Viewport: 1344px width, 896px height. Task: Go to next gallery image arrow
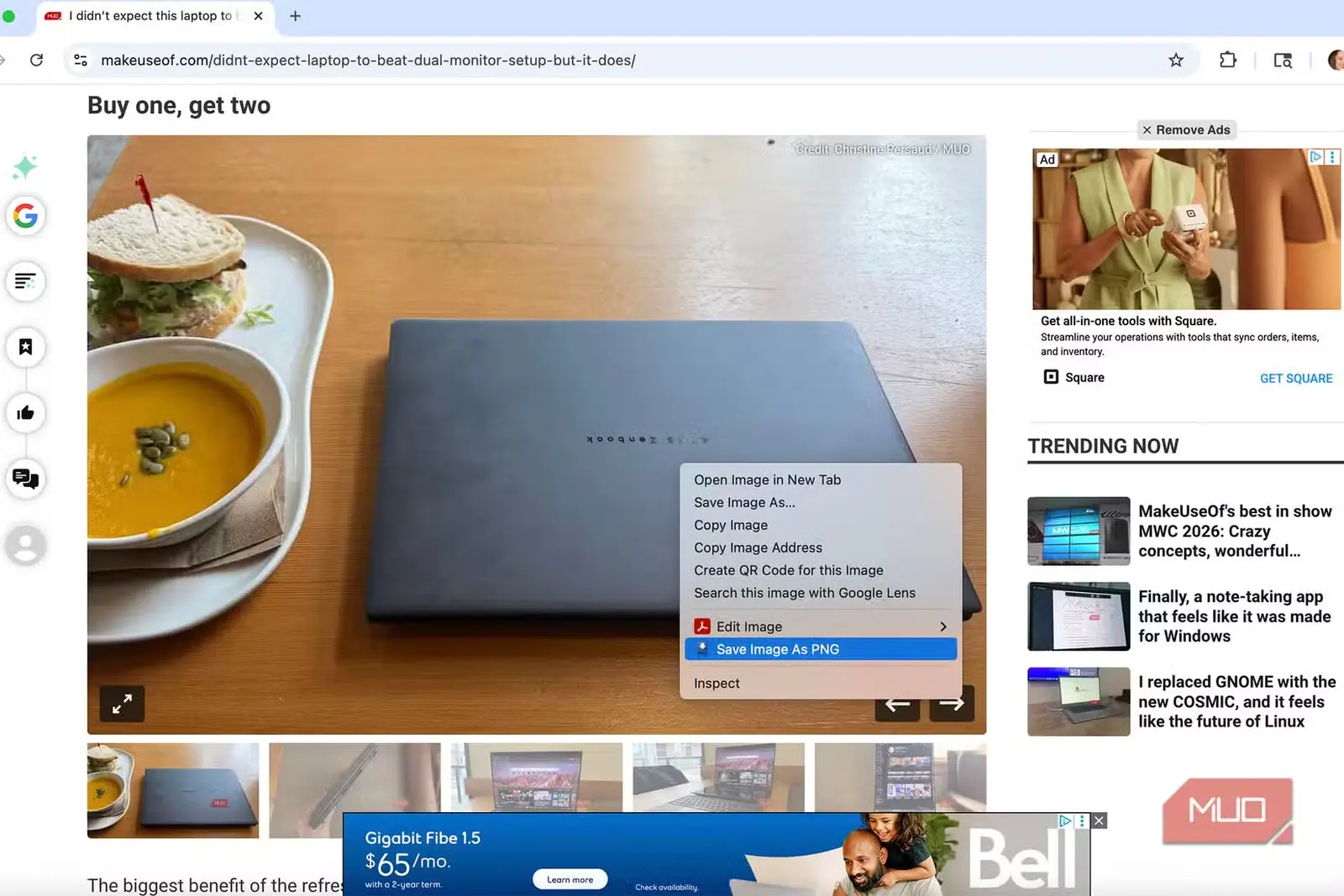click(x=952, y=704)
